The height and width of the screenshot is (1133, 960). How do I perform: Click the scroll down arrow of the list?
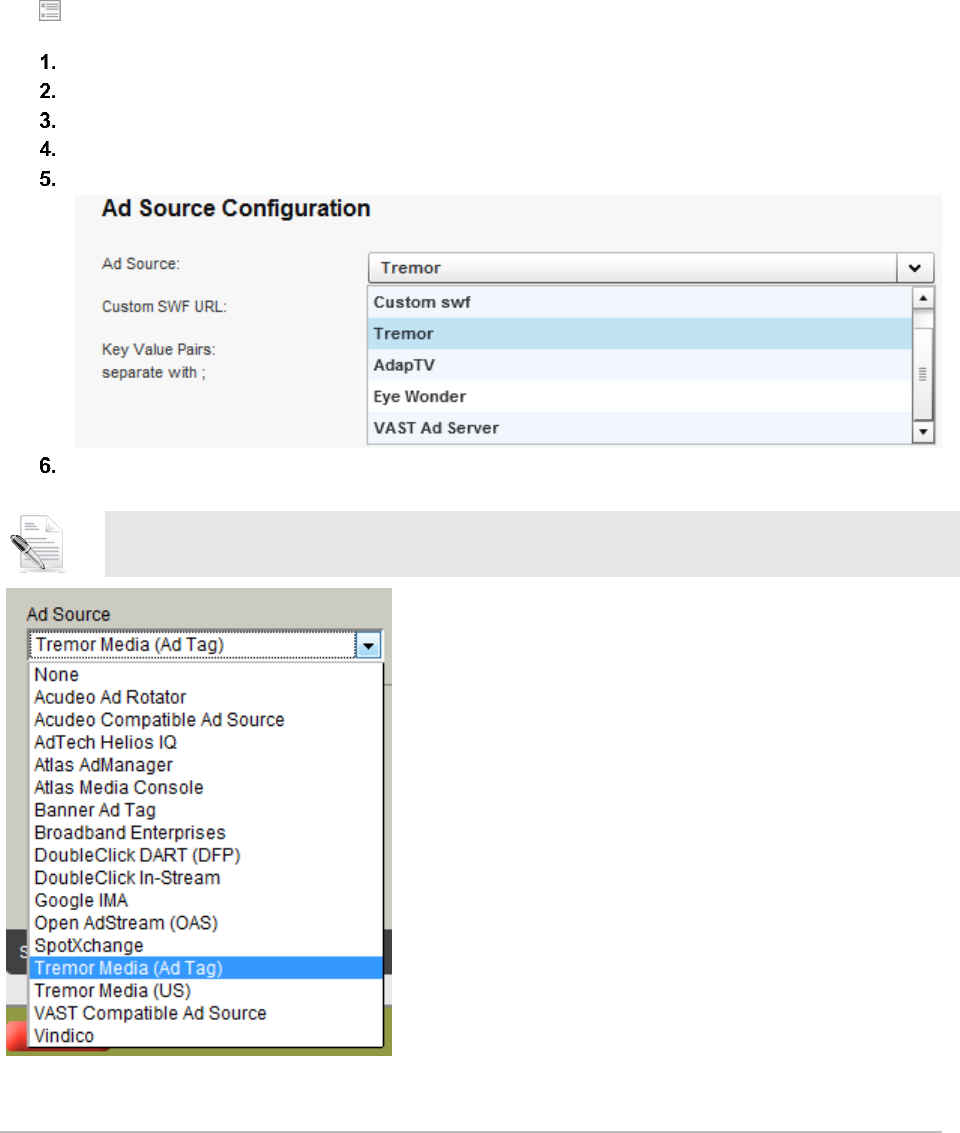tap(923, 432)
